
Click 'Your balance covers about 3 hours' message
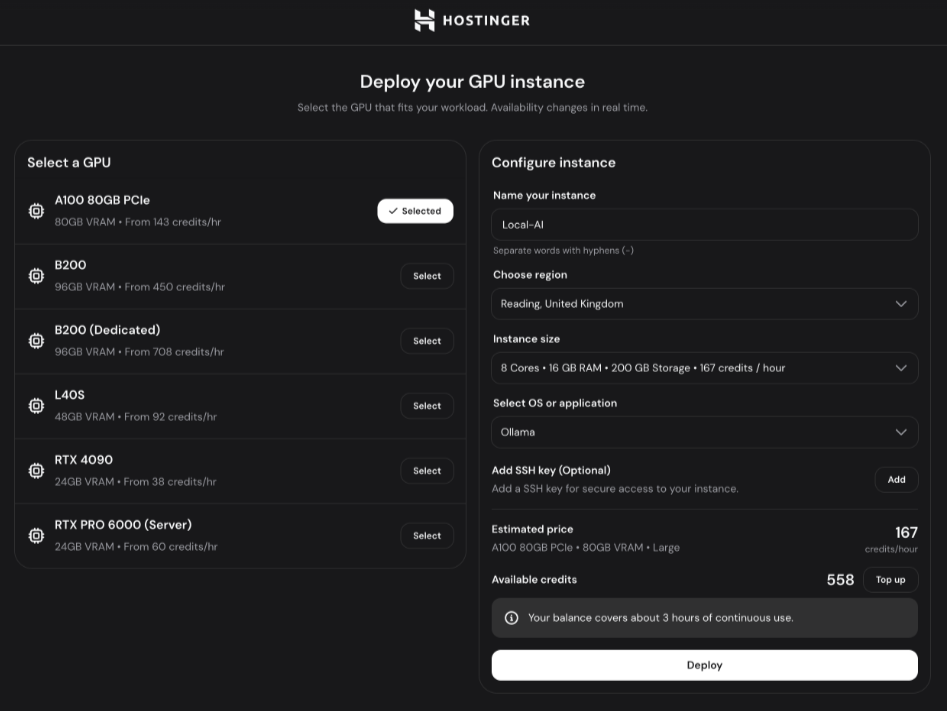click(661, 618)
